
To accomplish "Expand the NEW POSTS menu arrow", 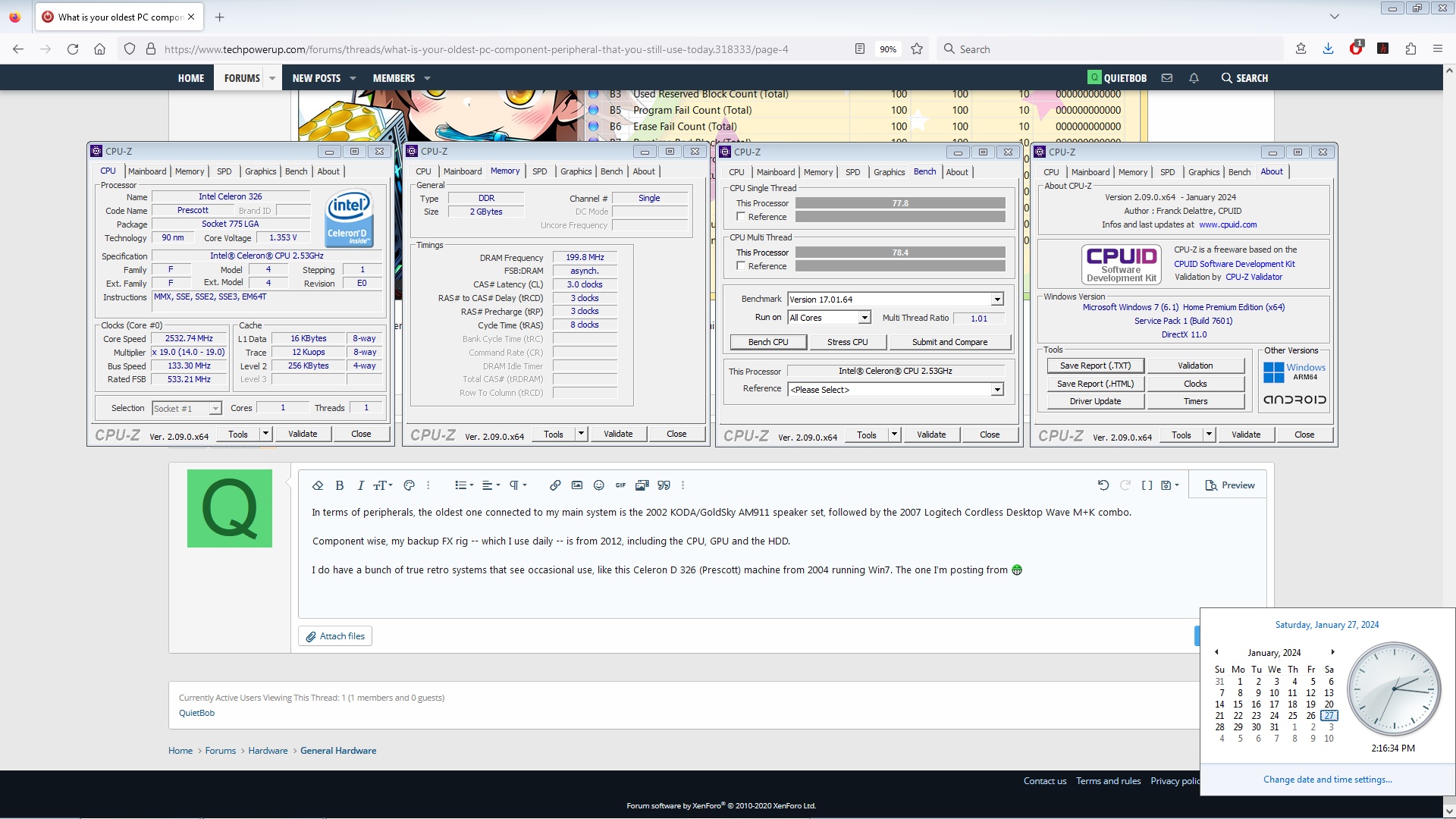I will tap(353, 78).
